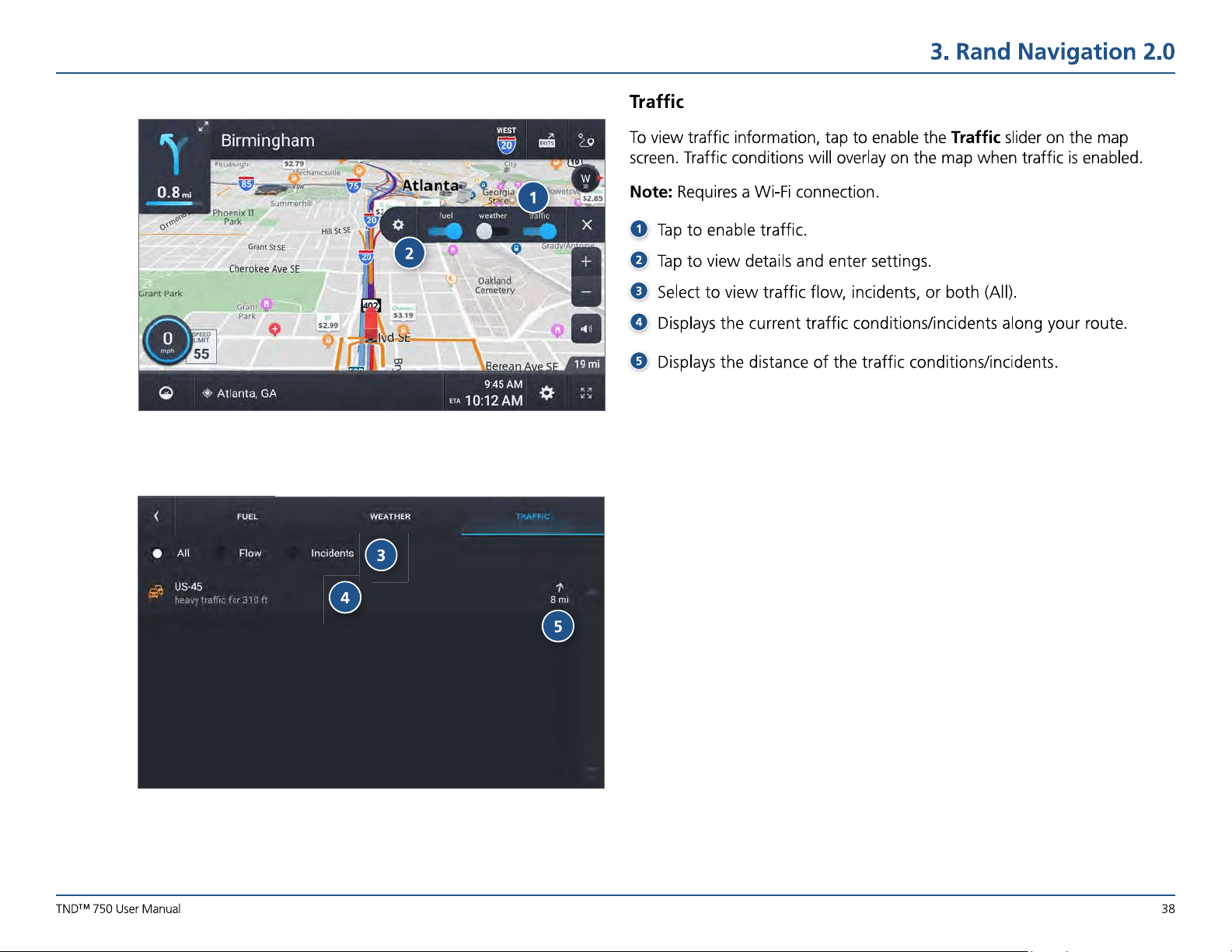Viewport: 1232px width, 952px height.
Task: Go back with the left chevron
Action: pos(156,516)
